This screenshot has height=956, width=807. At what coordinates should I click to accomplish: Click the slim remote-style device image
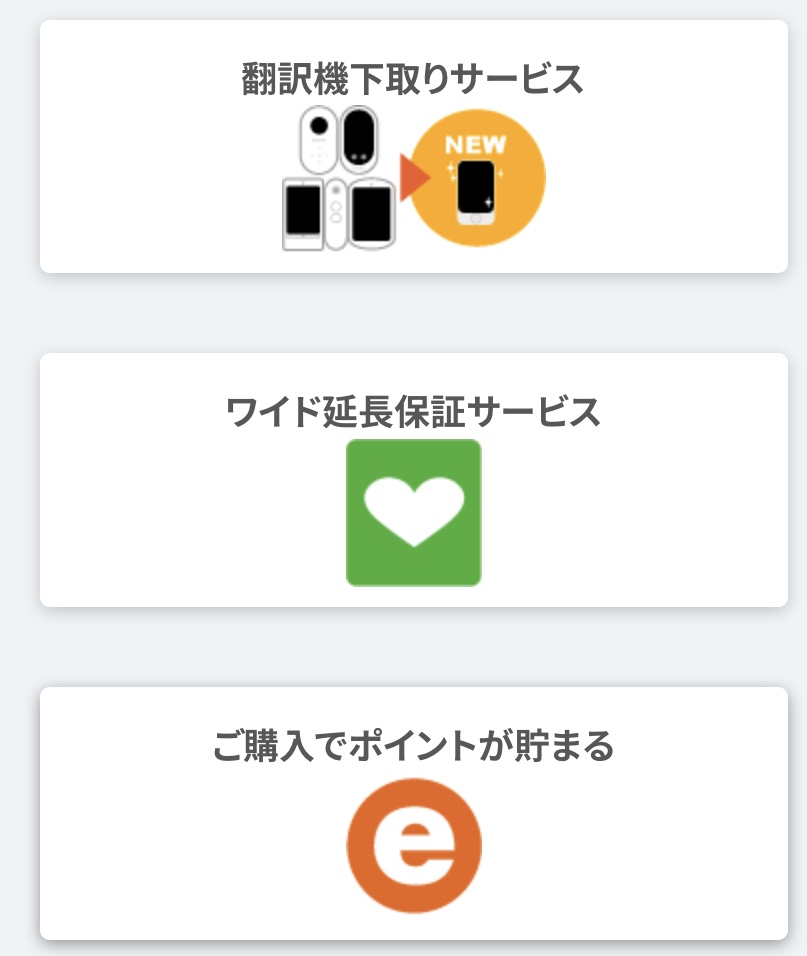(335, 213)
